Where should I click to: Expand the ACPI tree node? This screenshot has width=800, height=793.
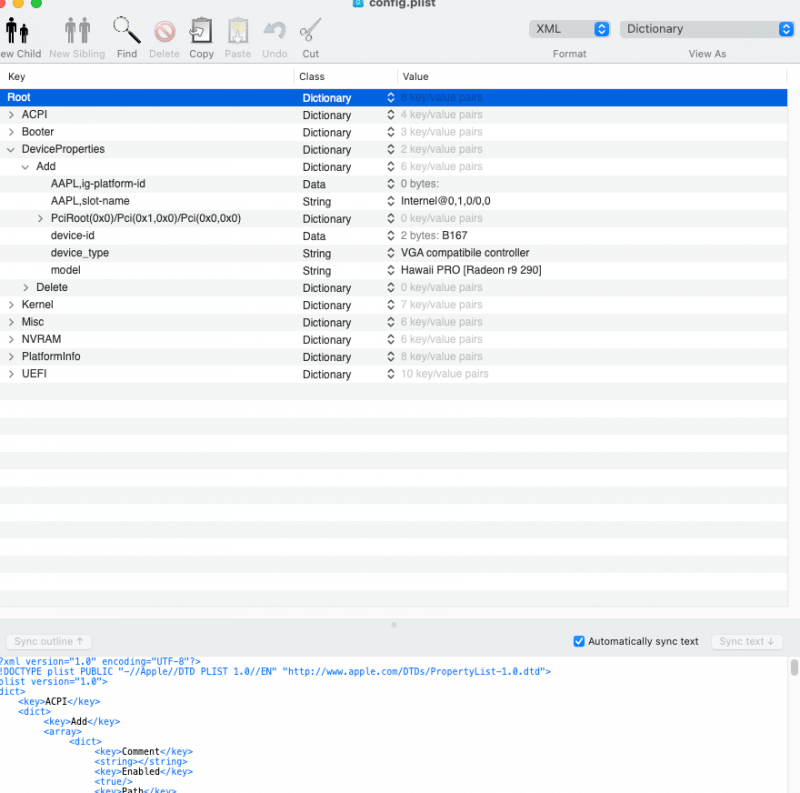(x=11, y=115)
